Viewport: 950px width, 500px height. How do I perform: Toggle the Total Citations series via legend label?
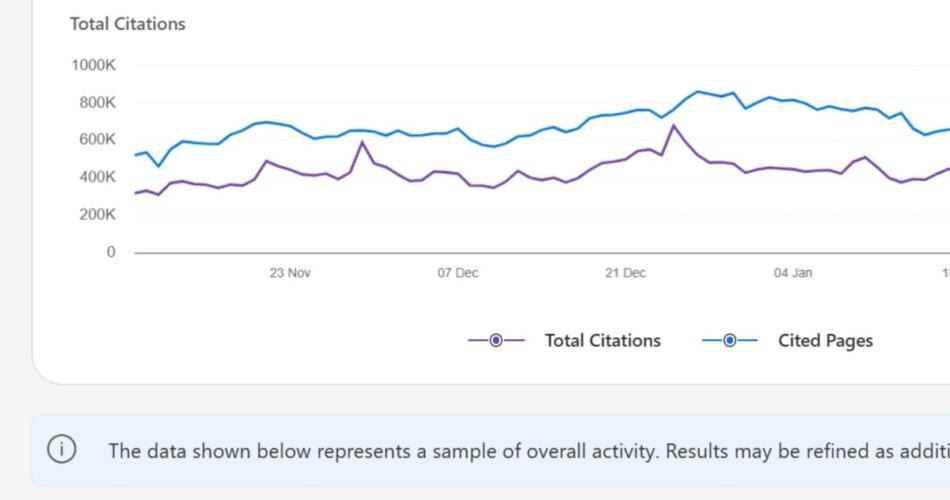tap(602, 341)
